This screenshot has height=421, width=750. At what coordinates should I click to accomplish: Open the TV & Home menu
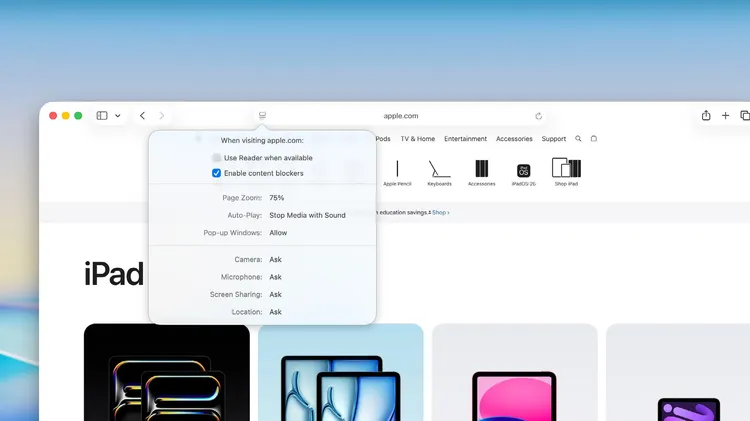(x=417, y=139)
